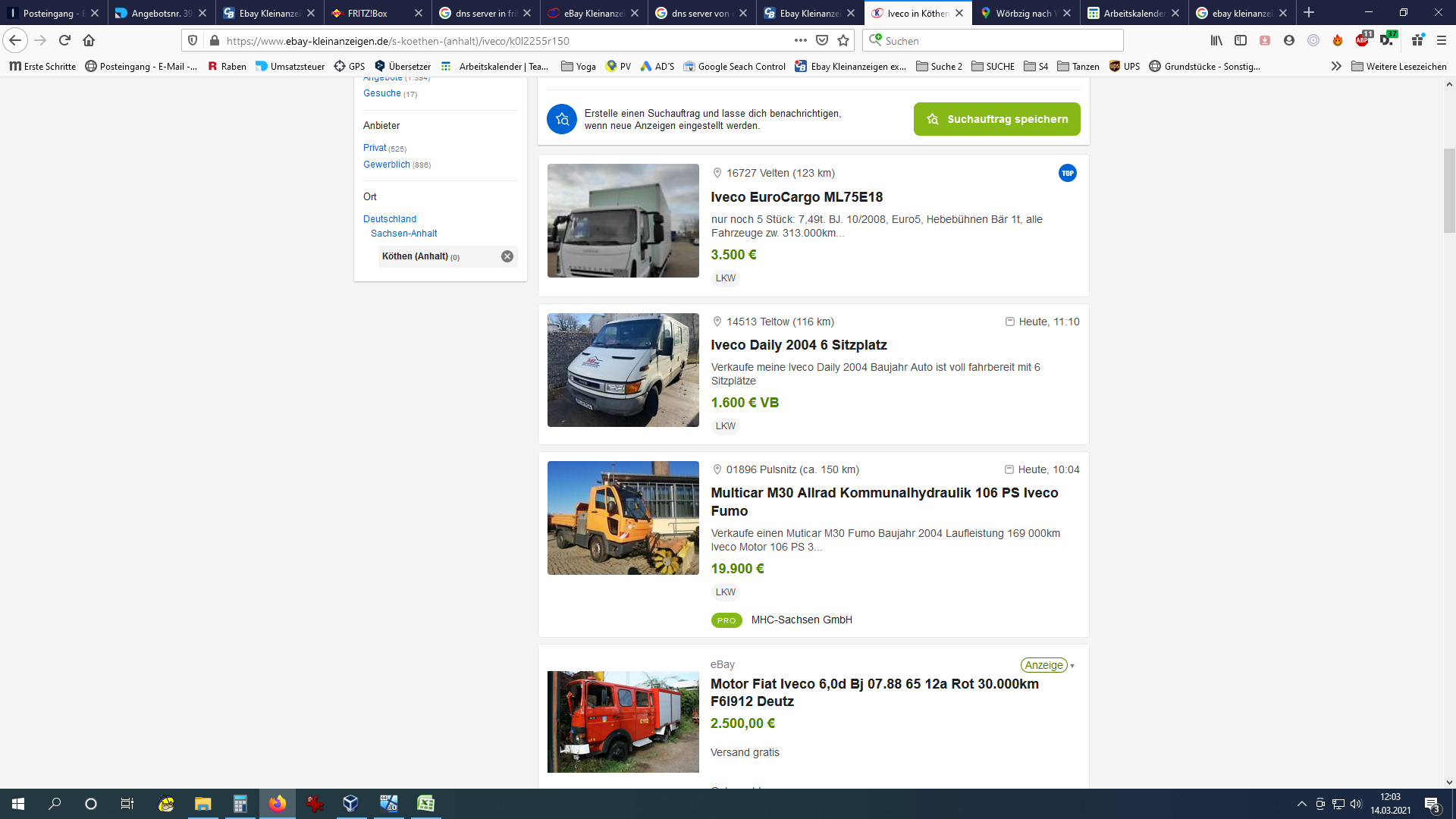Open Excel from the taskbar
The width and height of the screenshot is (1456, 819).
[426, 804]
